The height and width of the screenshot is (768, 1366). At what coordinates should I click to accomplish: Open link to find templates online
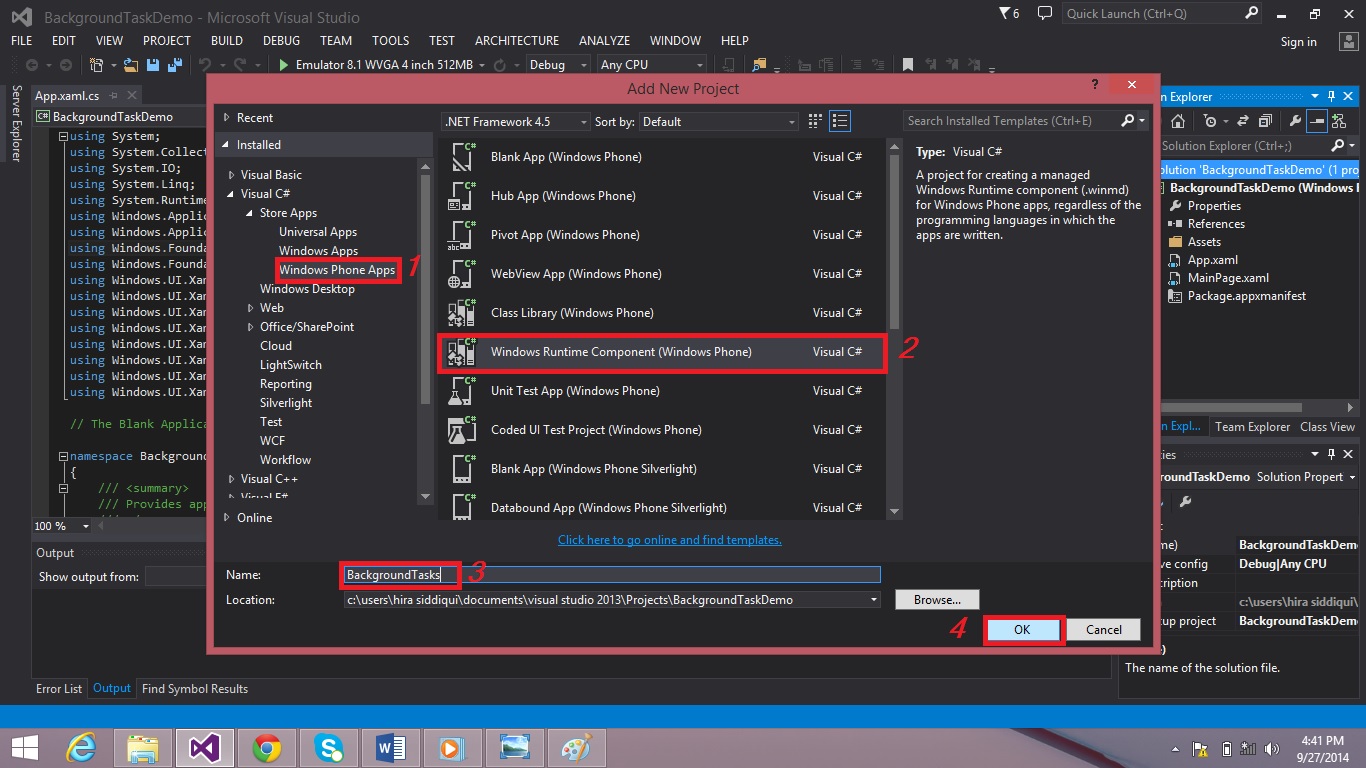pyautogui.click(x=669, y=540)
